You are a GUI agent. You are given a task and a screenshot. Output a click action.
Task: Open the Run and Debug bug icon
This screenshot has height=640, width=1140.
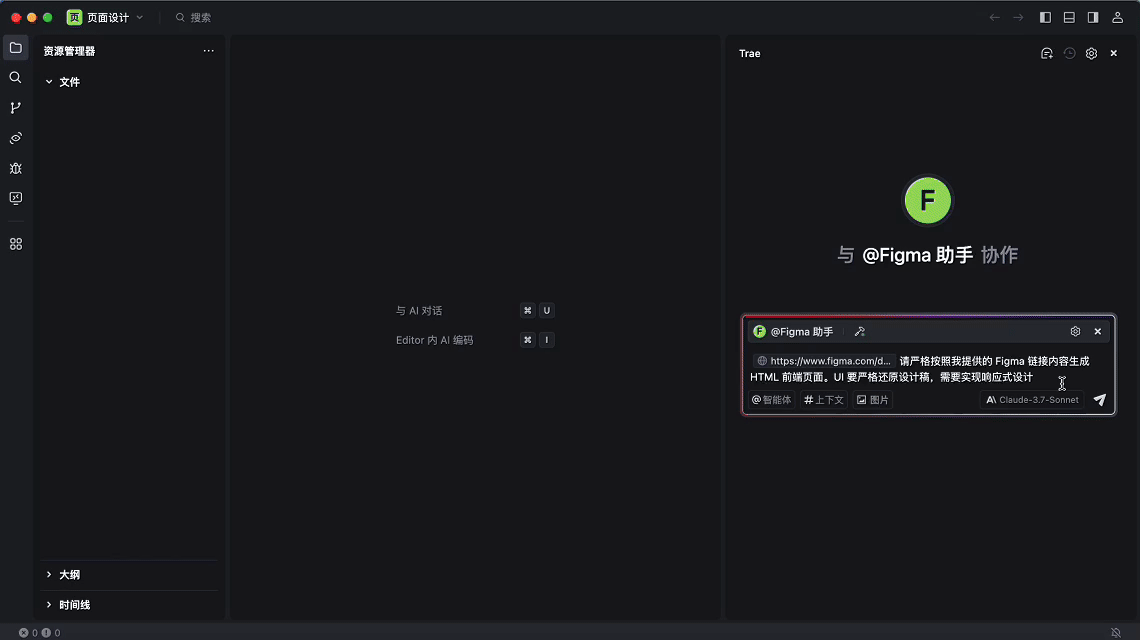click(16, 168)
